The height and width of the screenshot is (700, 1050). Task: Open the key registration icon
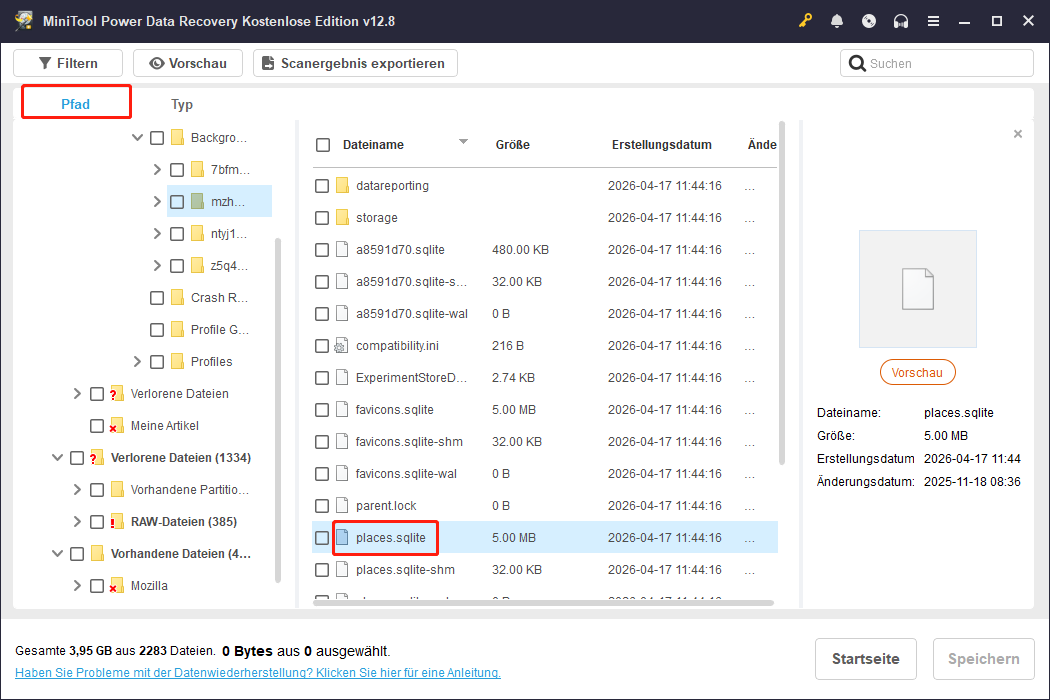click(805, 21)
